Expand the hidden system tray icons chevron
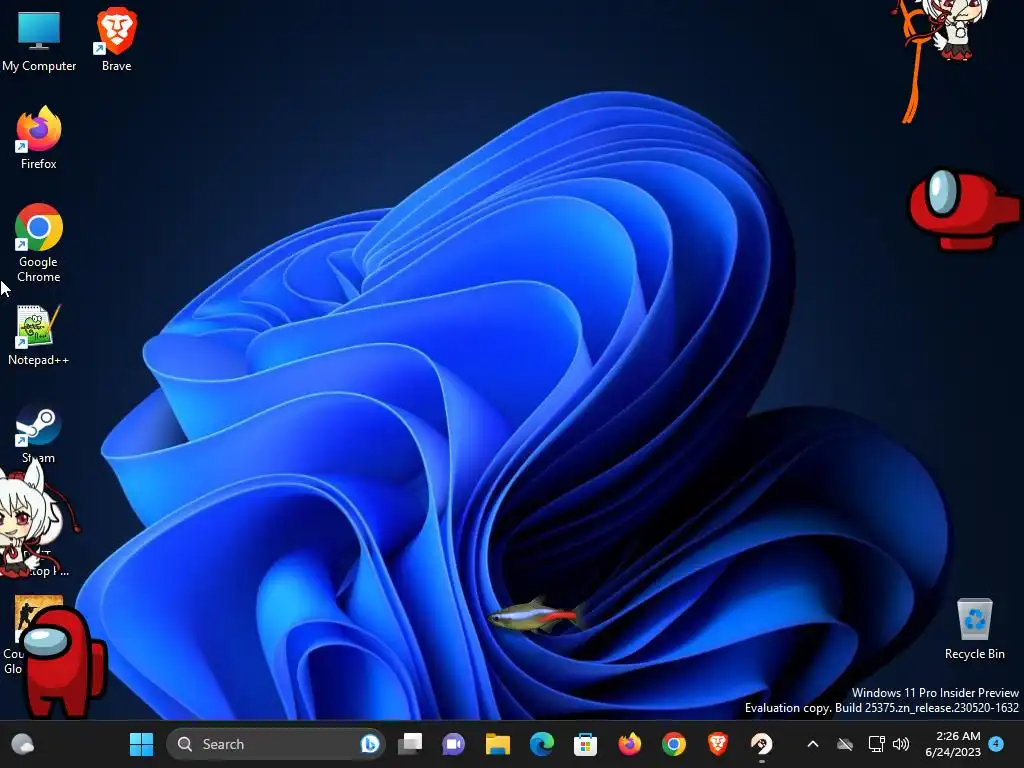 [x=813, y=744]
